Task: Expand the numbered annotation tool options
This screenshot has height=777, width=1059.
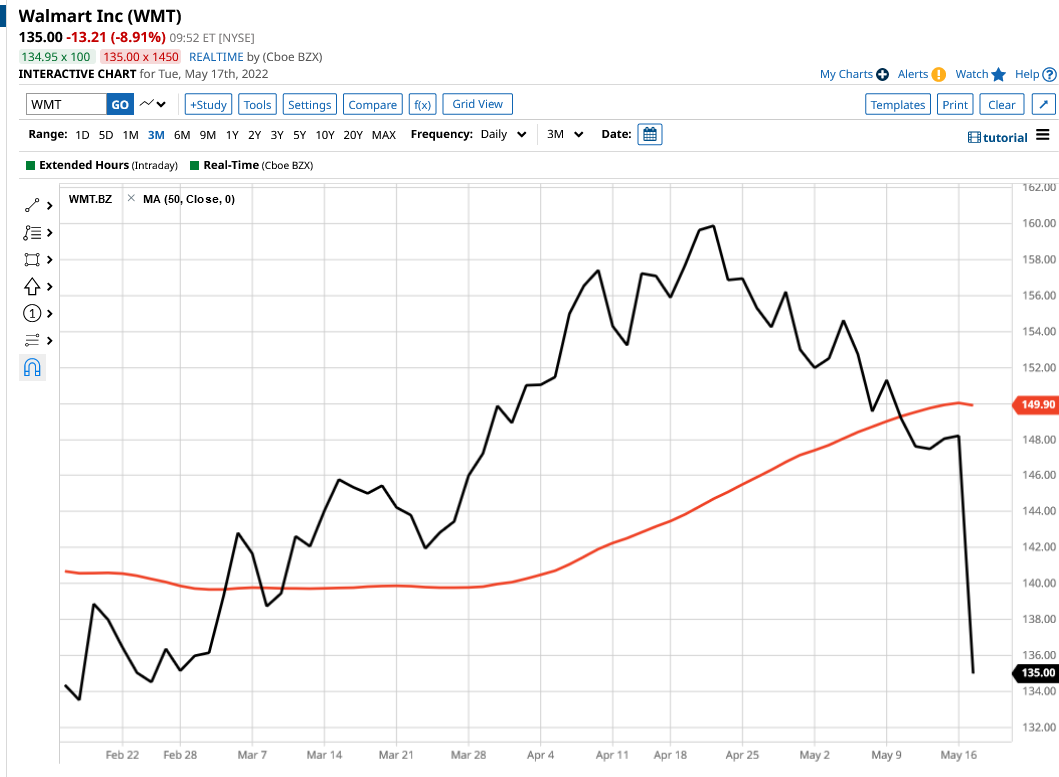Action: tap(49, 314)
